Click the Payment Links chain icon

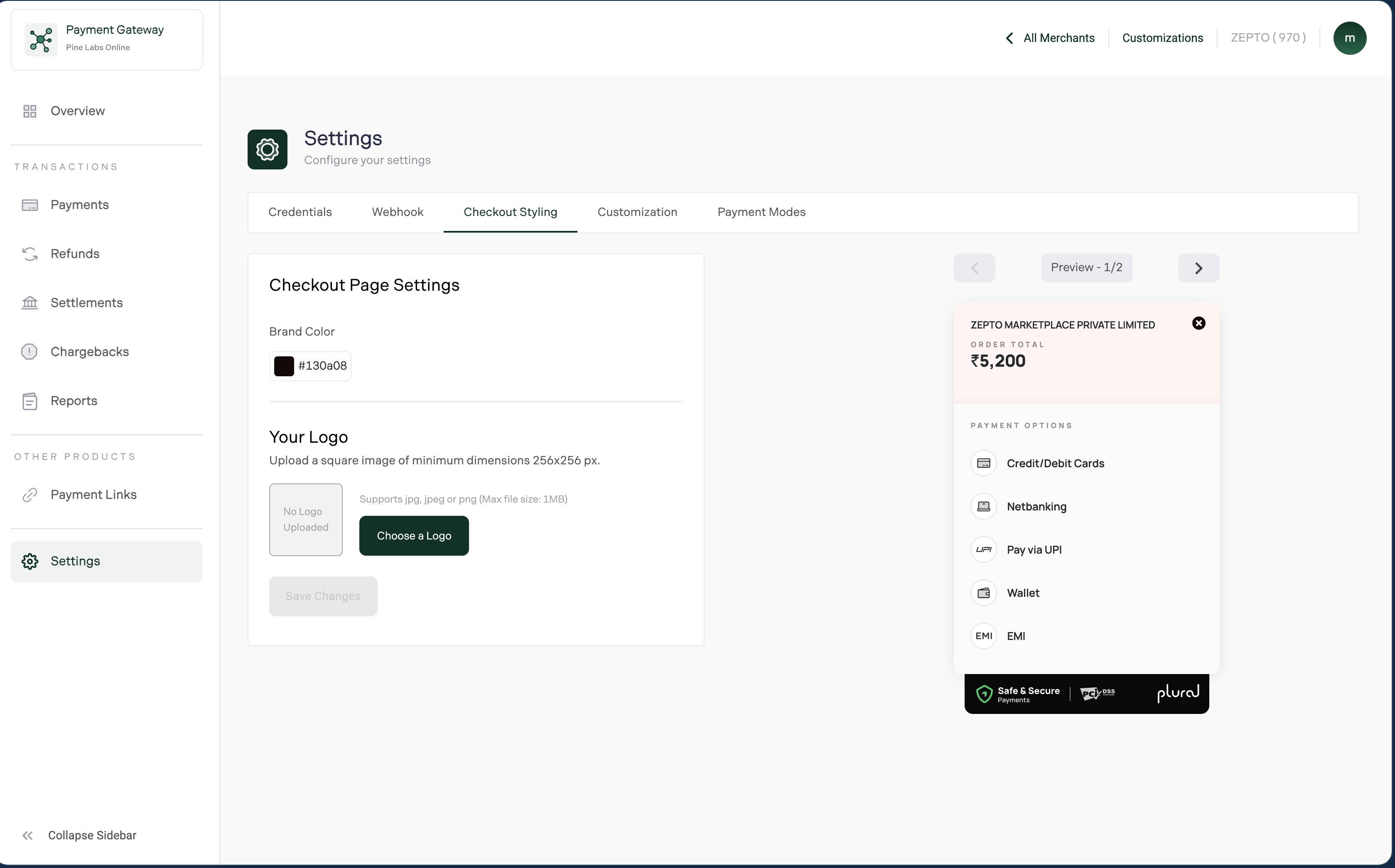(x=30, y=495)
